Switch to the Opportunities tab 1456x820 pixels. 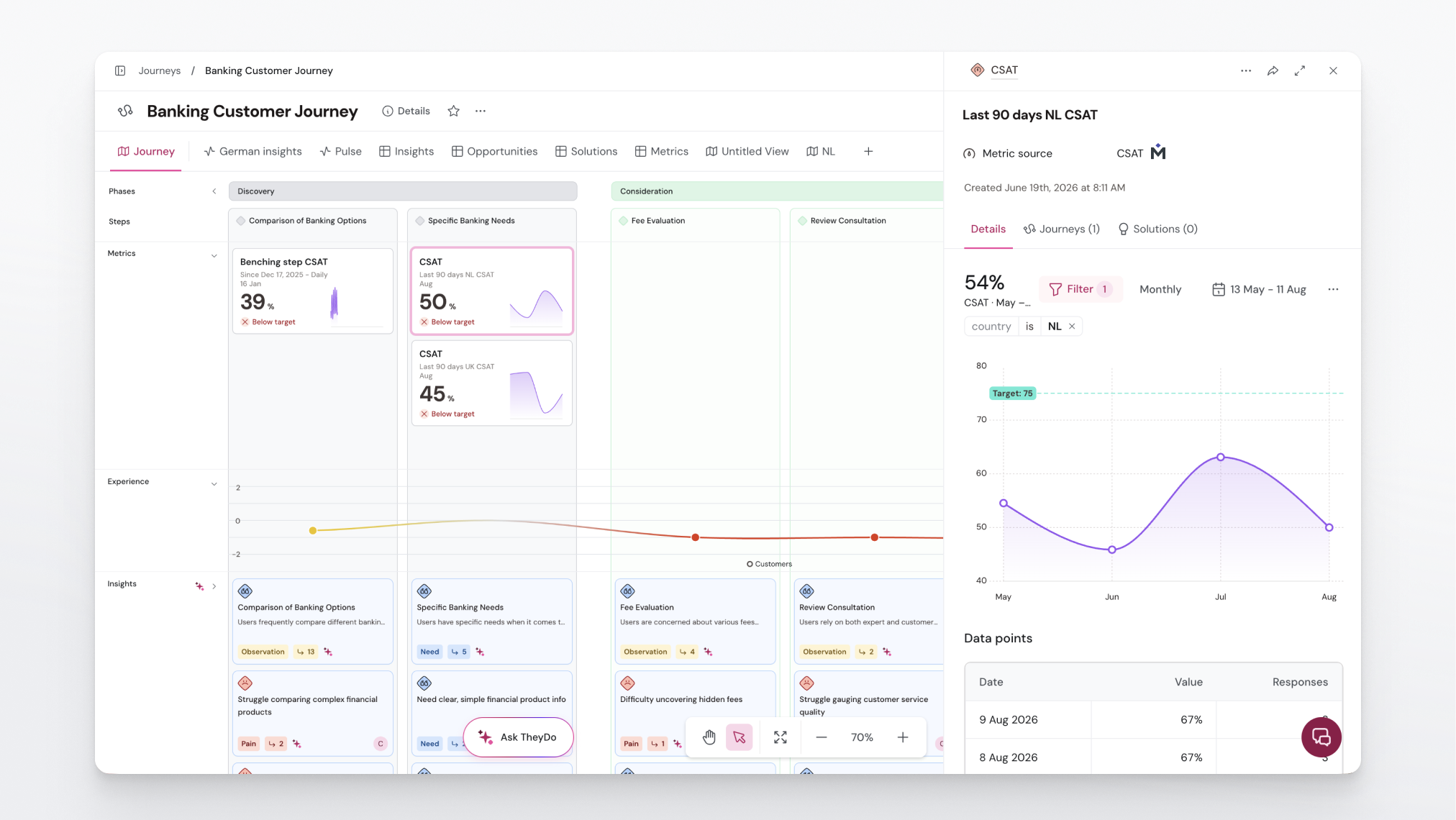pos(494,151)
